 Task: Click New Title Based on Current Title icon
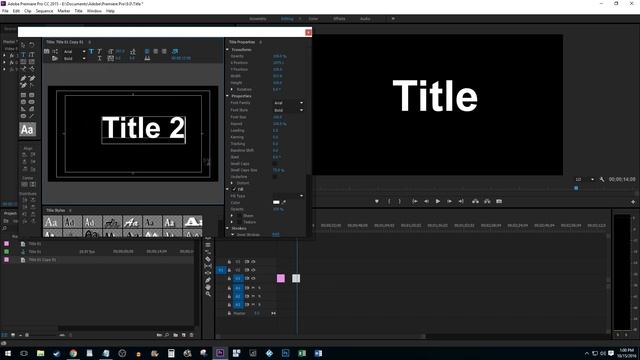47,51
